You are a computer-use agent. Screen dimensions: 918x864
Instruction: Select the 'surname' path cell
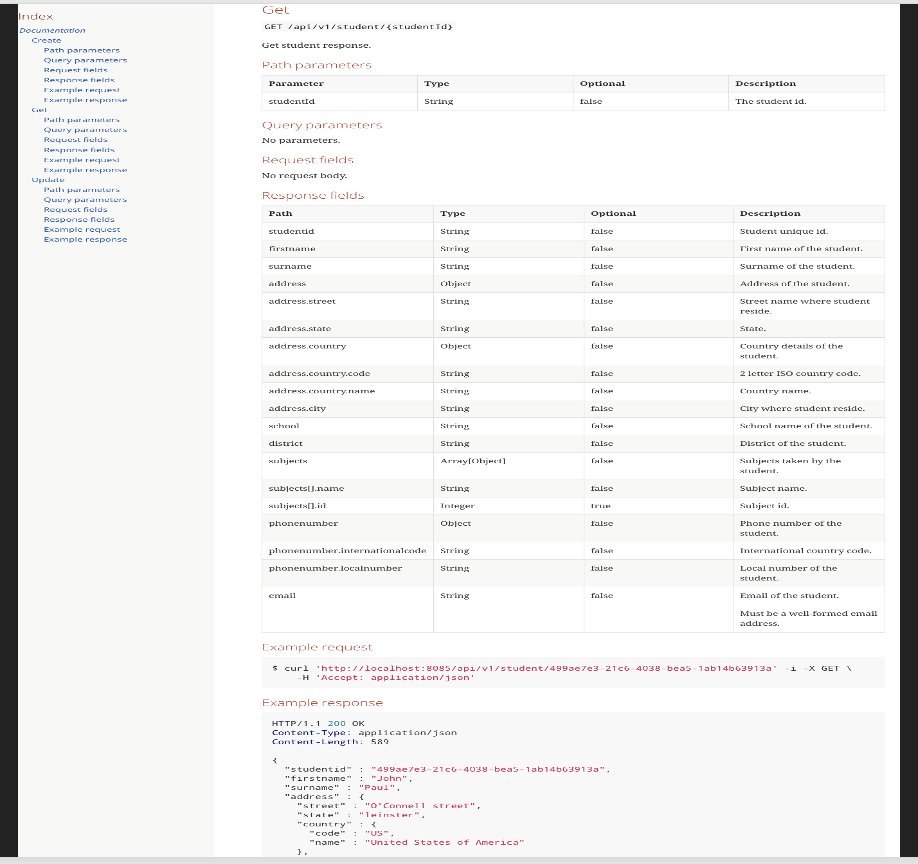click(290, 266)
